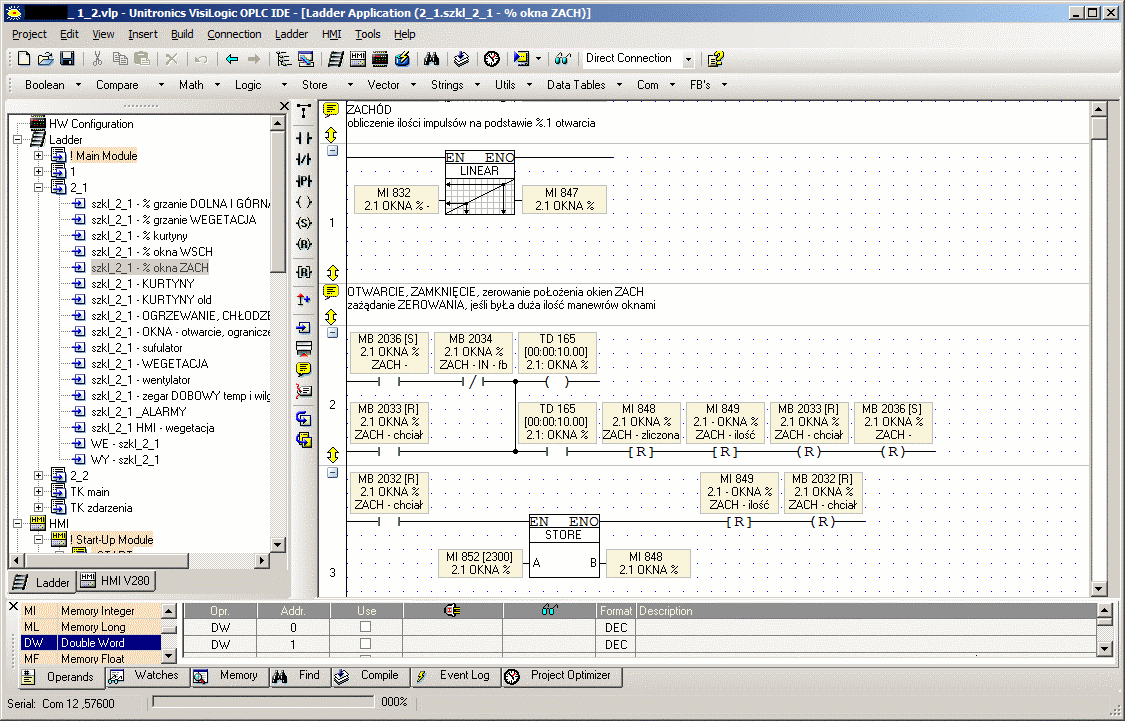Viewport: 1125px width, 721px height.
Task: Select the inverted contact tool
Action: click(x=304, y=159)
